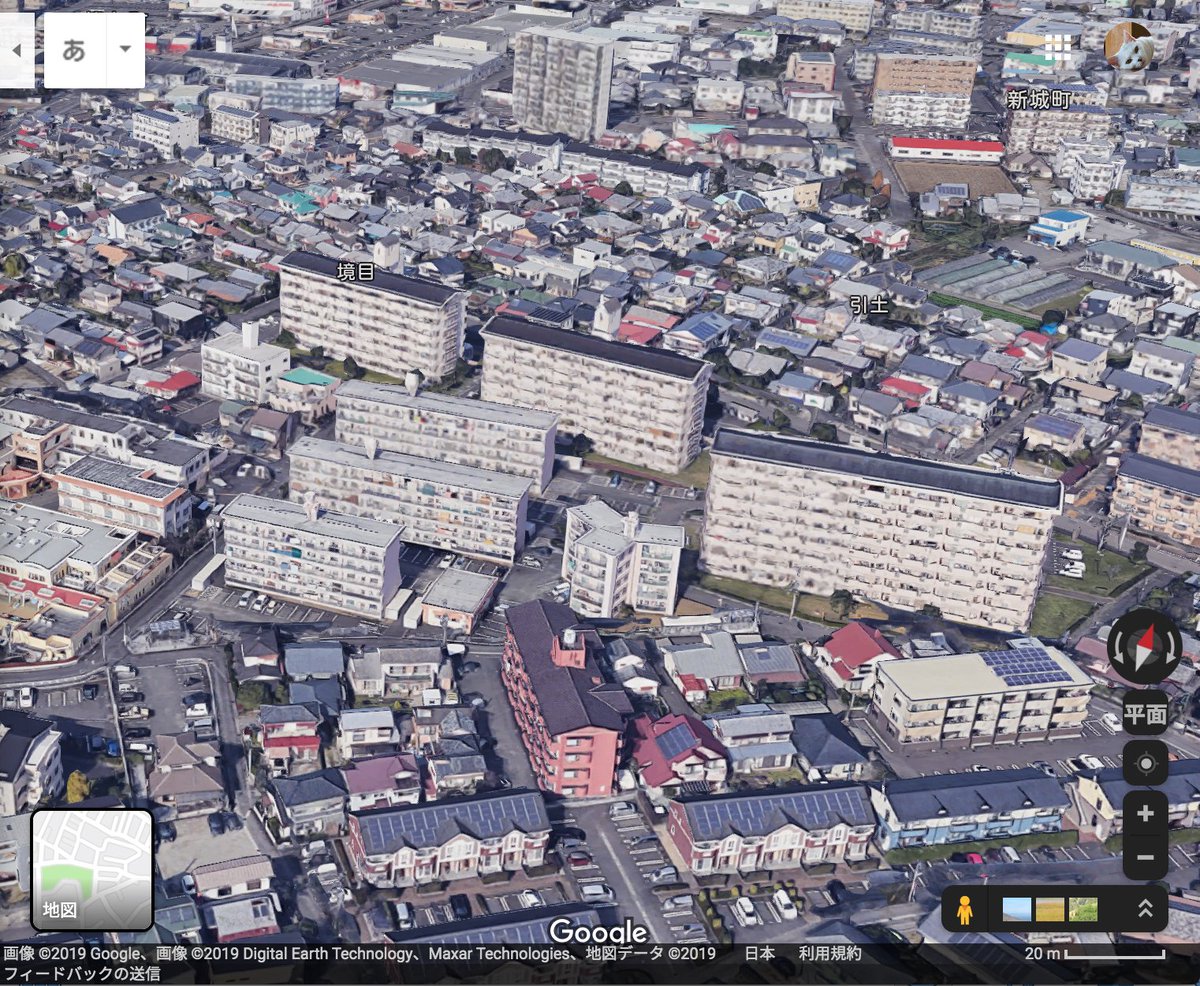Switch to map view via 地図 thumbnail
The height and width of the screenshot is (986, 1200).
[92, 869]
